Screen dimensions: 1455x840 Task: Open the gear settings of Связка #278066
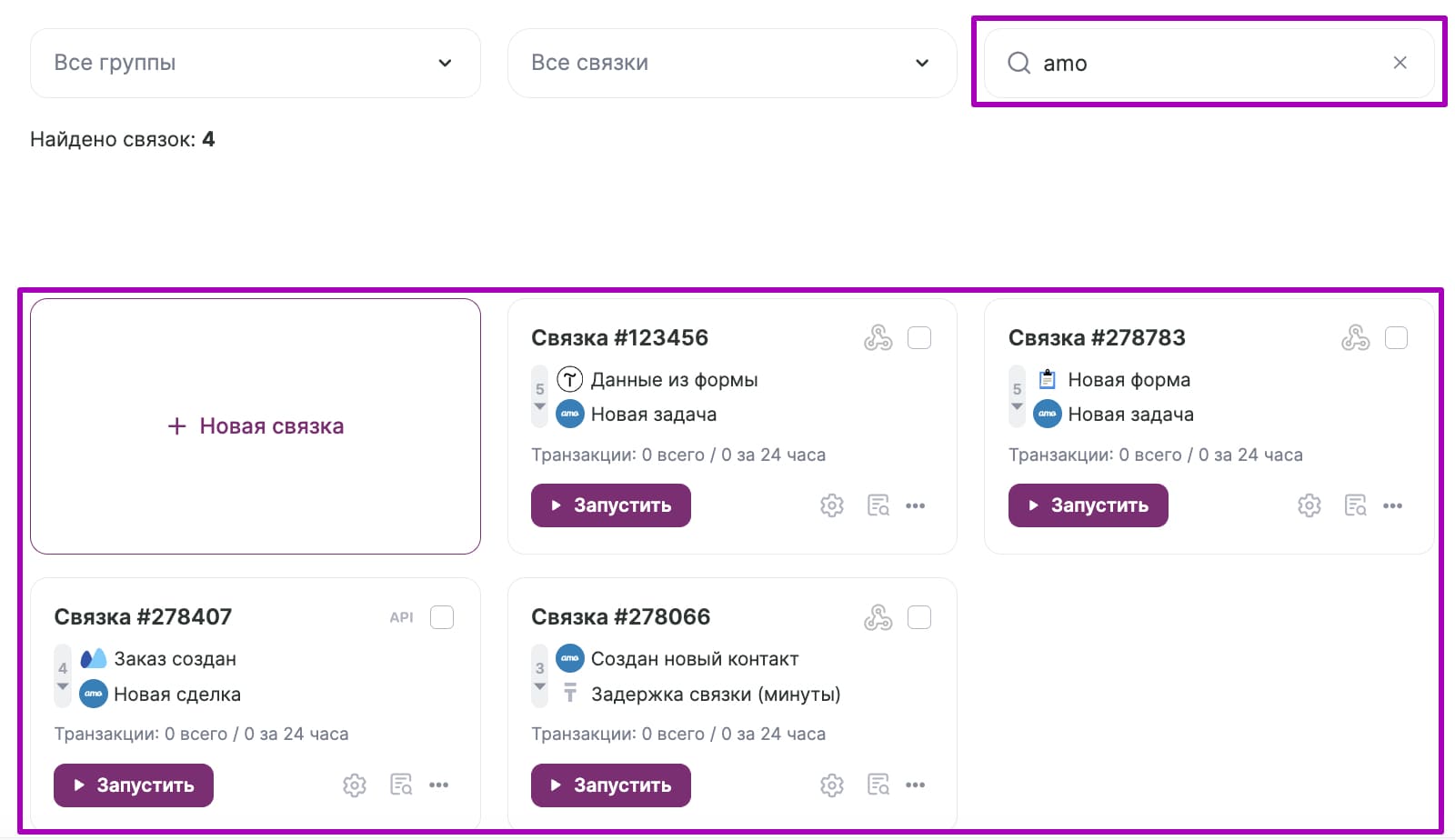coord(832,785)
